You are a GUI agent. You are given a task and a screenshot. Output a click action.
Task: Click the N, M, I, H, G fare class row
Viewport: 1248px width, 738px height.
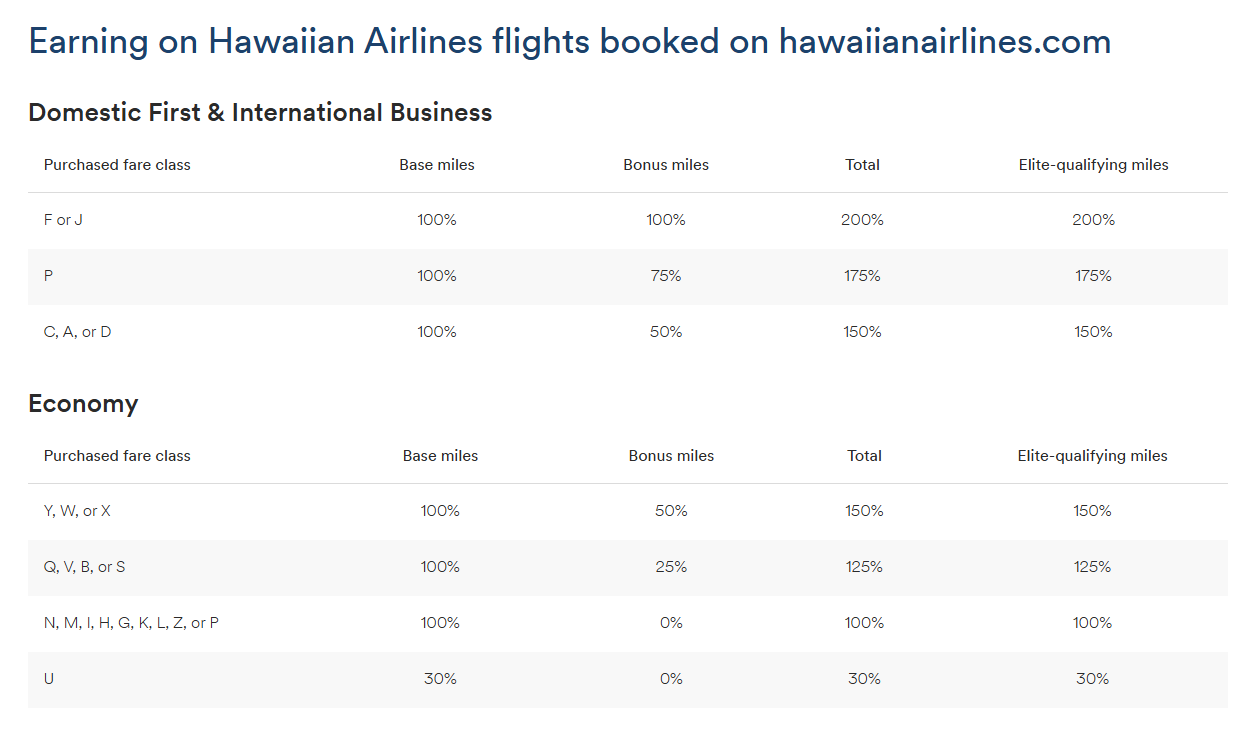(x=131, y=623)
